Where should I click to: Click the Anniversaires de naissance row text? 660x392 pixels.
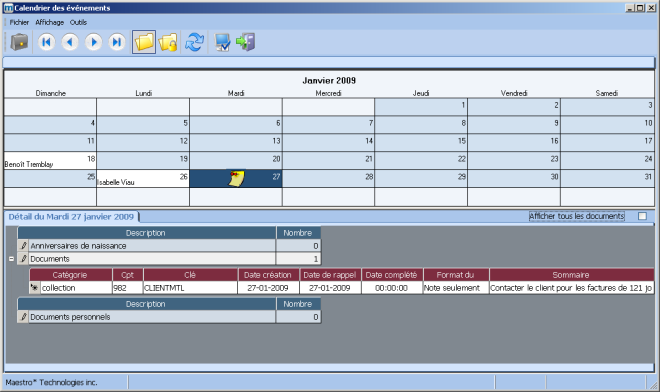point(78,245)
